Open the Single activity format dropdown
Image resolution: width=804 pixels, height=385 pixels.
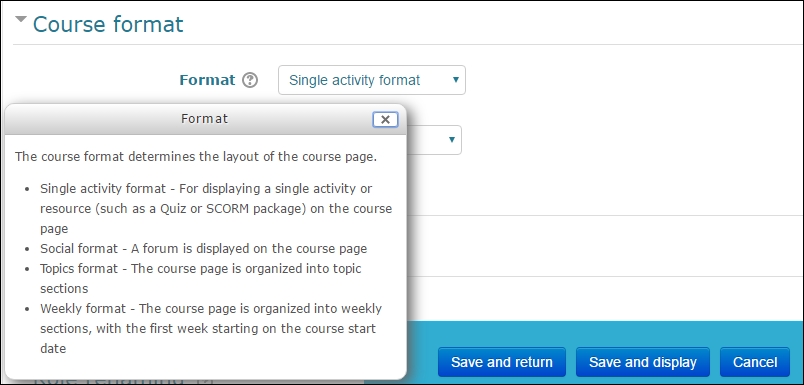372,80
